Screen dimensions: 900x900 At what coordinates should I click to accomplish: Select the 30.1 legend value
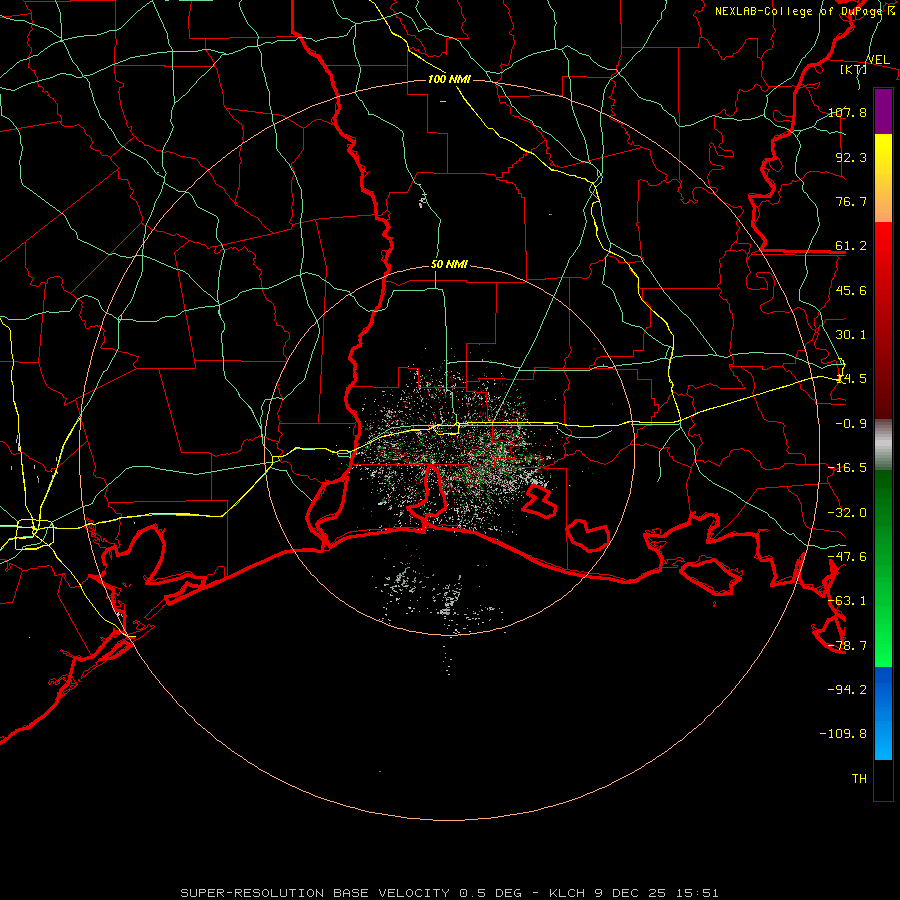pos(851,335)
